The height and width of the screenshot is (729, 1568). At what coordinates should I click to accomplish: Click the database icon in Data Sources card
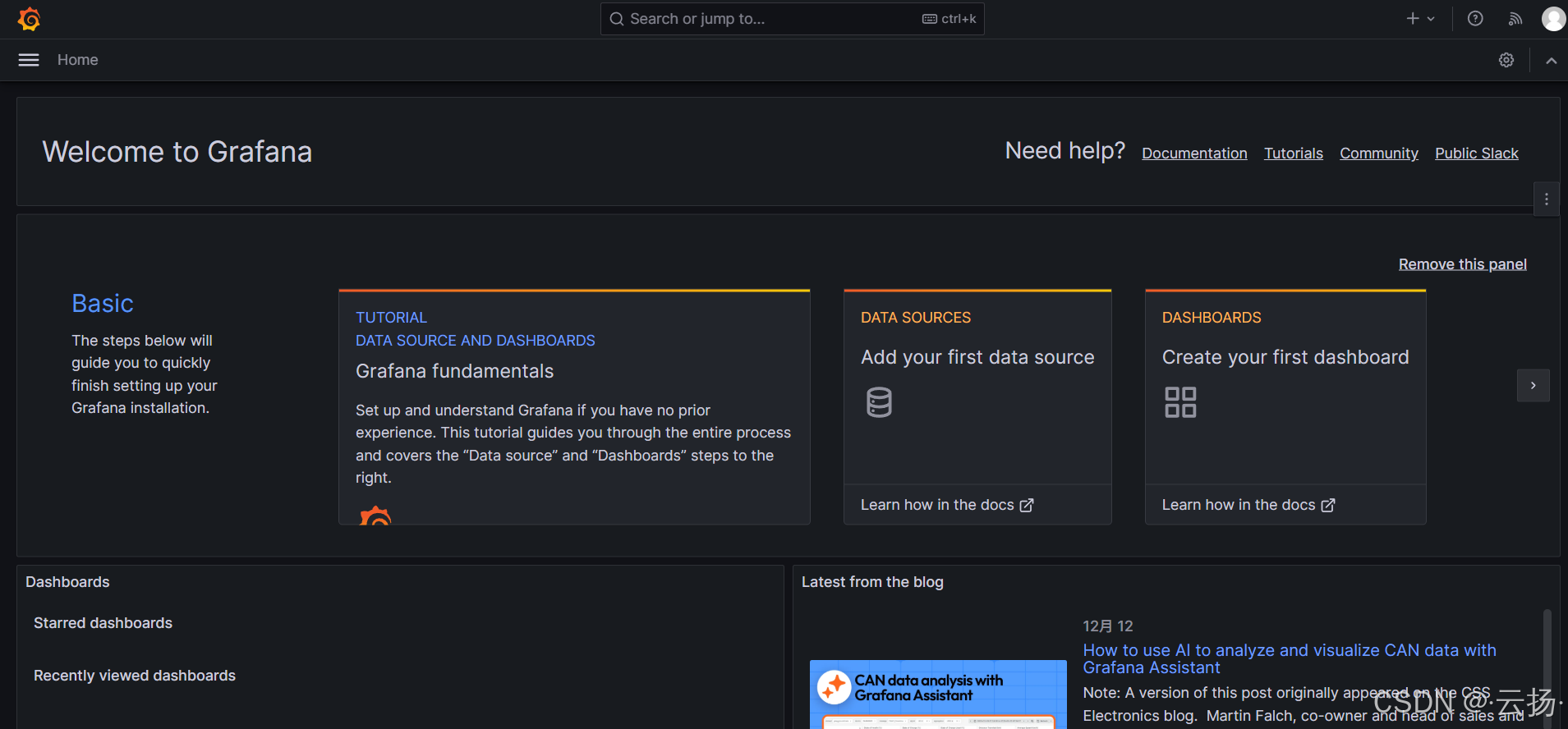[x=879, y=402]
